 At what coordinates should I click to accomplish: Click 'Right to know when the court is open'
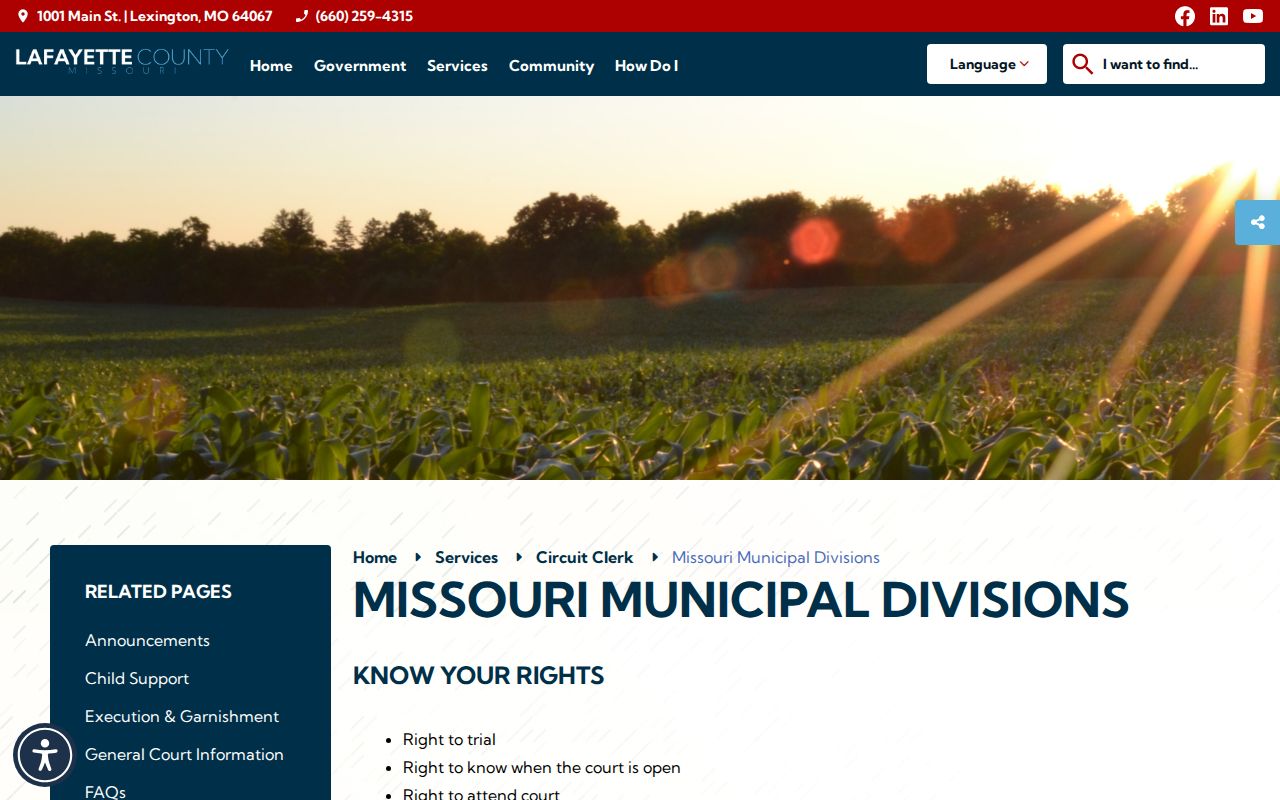click(541, 767)
